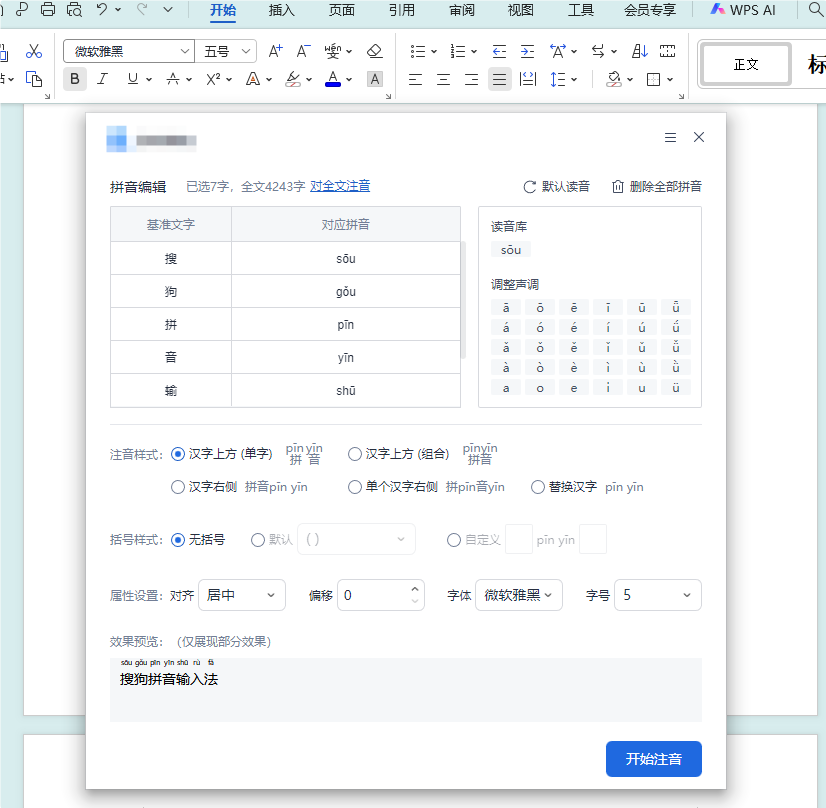This screenshot has width=826, height=808.
Task: Select 默认 bracket style radio
Action: [x=258, y=540]
